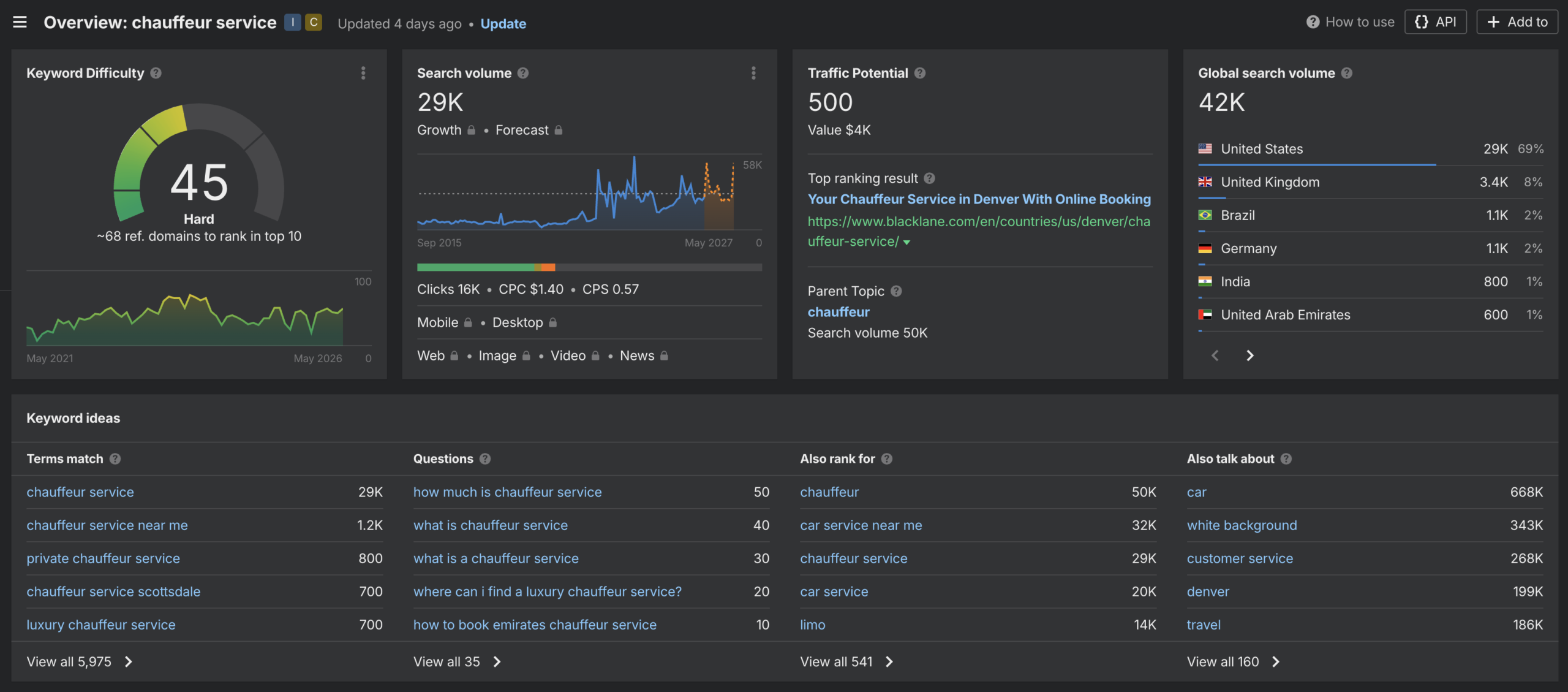Click Also rank for help icon
The height and width of the screenshot is (692, 1568).
(887, 459)
